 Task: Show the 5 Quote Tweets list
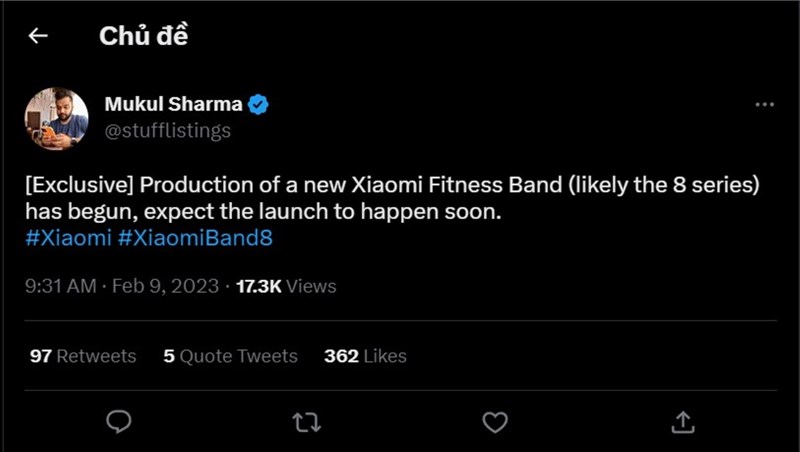click(231, 356)
